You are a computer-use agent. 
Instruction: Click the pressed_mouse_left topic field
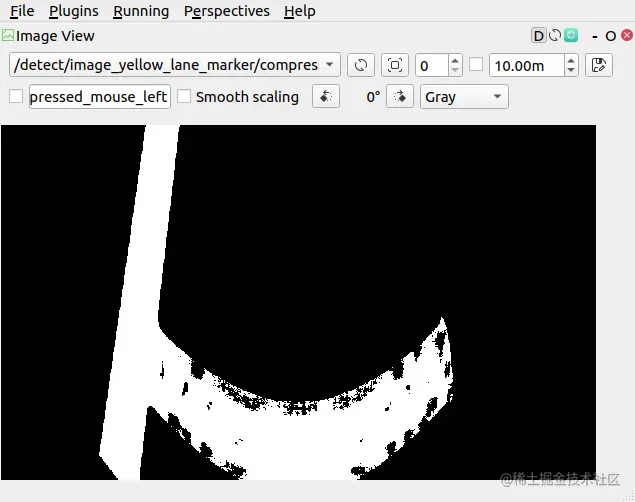(100, 97)
